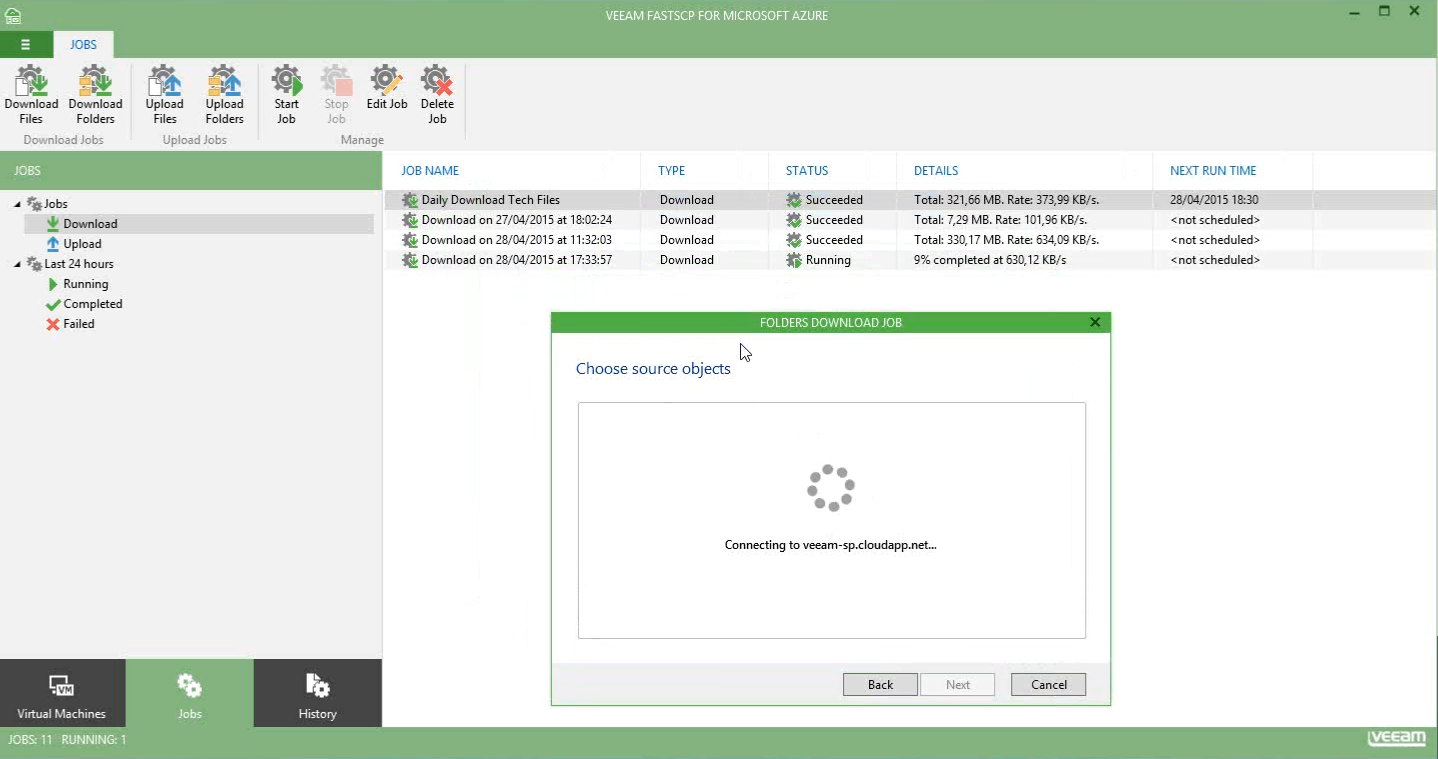The image size is (1438, 759).
Task: Sort by TYPE column header
Action: [x=672, y=171]
